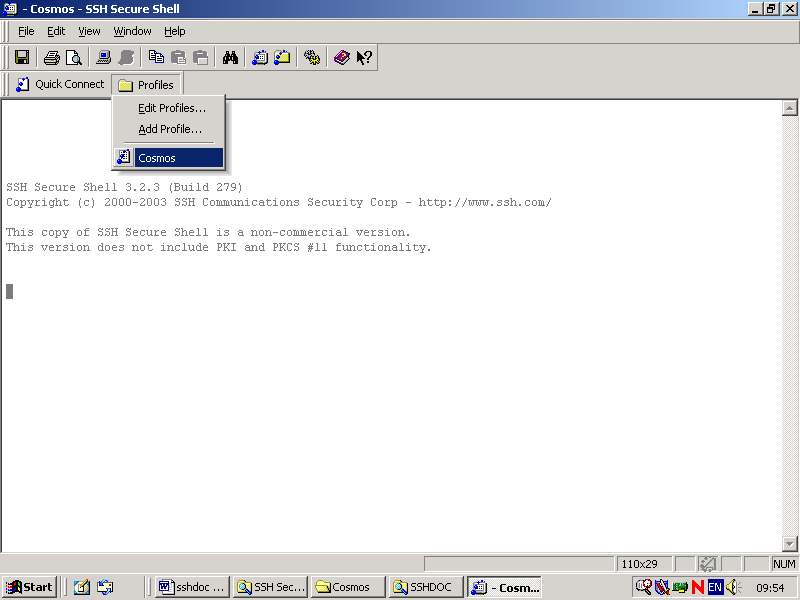Click the Connect computer icon
800x600 pixels.
tap(103, 58)
